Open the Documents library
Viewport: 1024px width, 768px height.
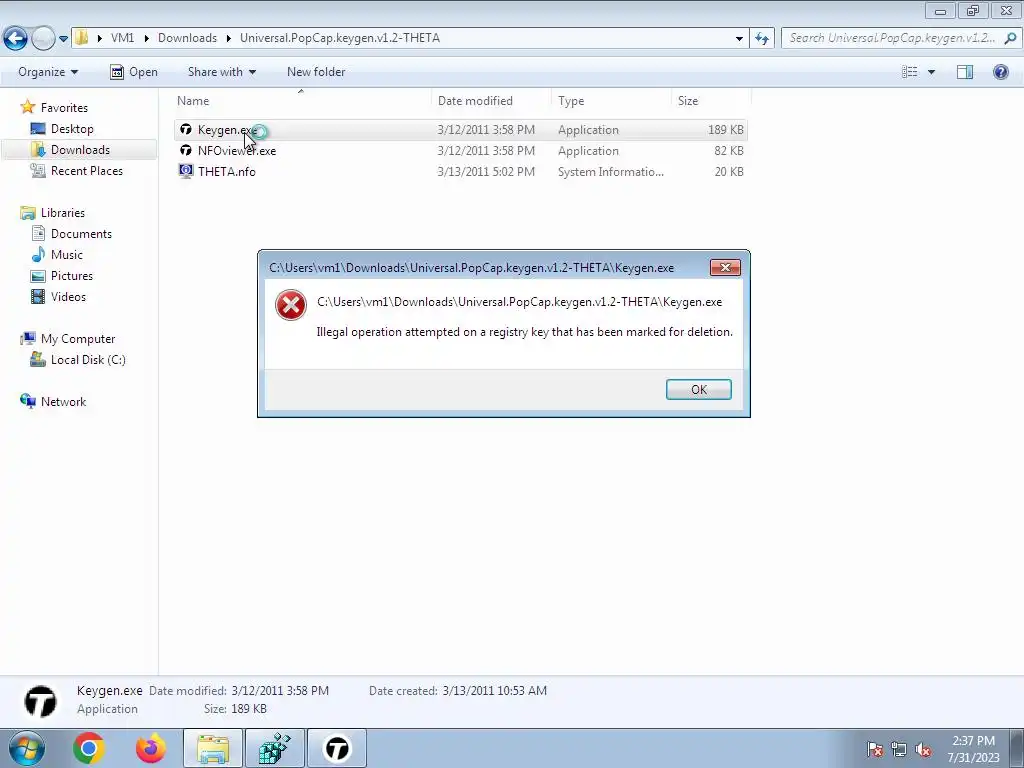pos(81,234)
